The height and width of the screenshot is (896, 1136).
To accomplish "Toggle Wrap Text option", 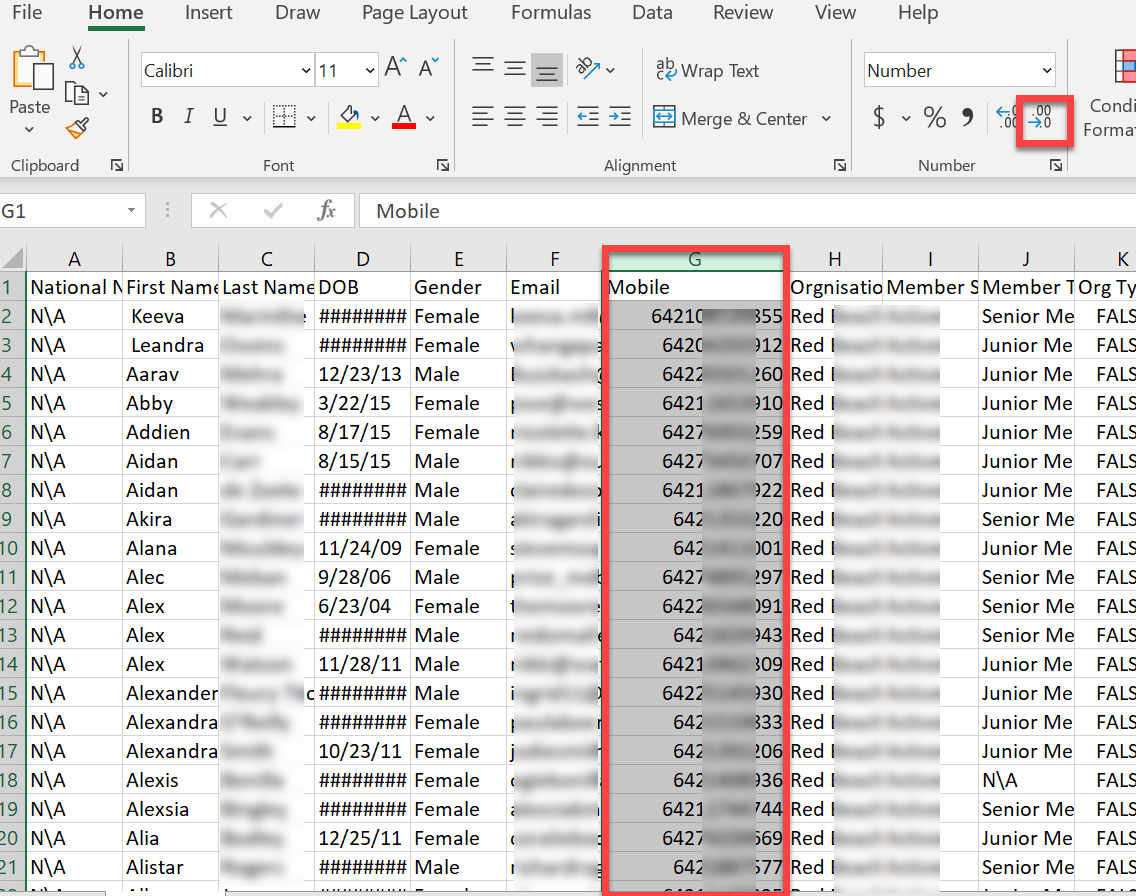I will click(x=707, y=71).
